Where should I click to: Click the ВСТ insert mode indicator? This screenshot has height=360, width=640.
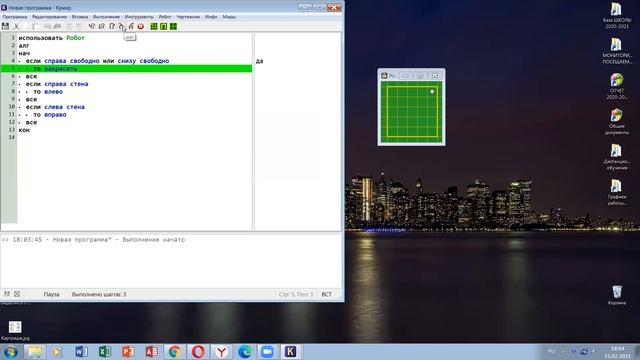(327, 294)
